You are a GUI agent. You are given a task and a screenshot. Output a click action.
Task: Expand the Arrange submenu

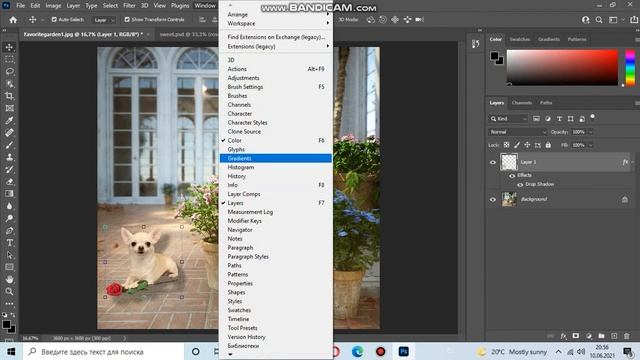(276, 14)
